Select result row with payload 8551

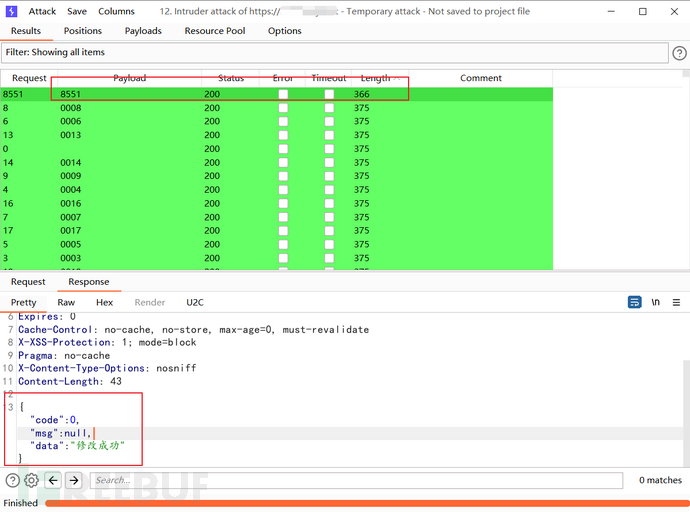coord(276,94)
